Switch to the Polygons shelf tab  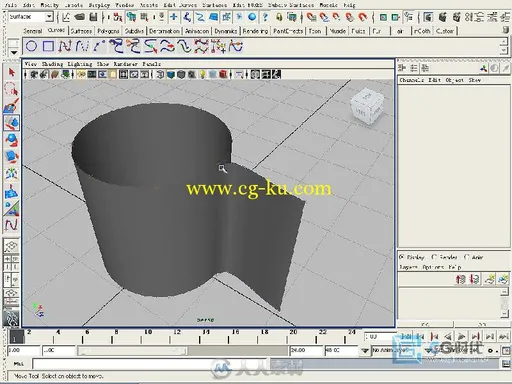click(108, 31)
